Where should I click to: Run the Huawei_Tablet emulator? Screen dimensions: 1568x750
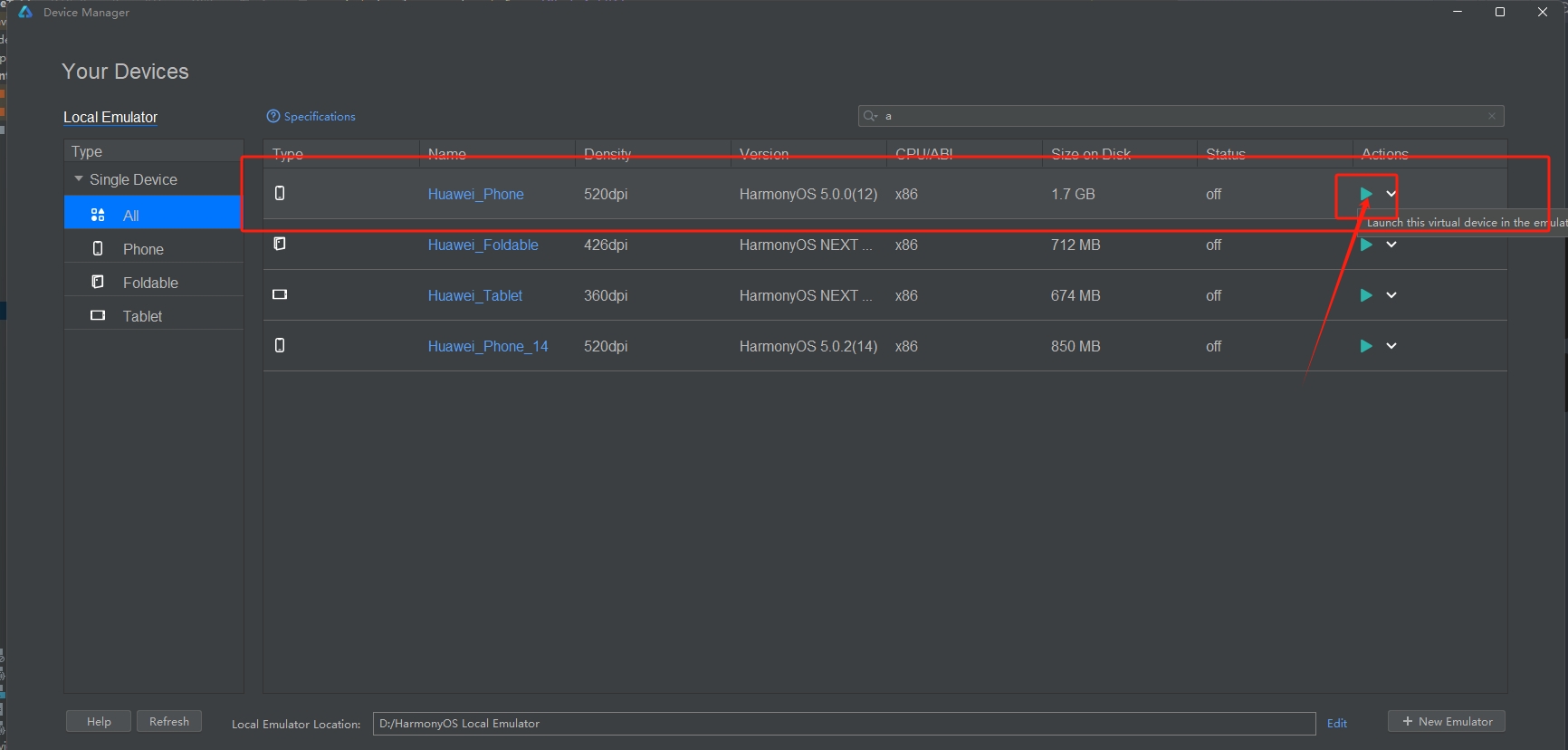(x=1365, y=295)
